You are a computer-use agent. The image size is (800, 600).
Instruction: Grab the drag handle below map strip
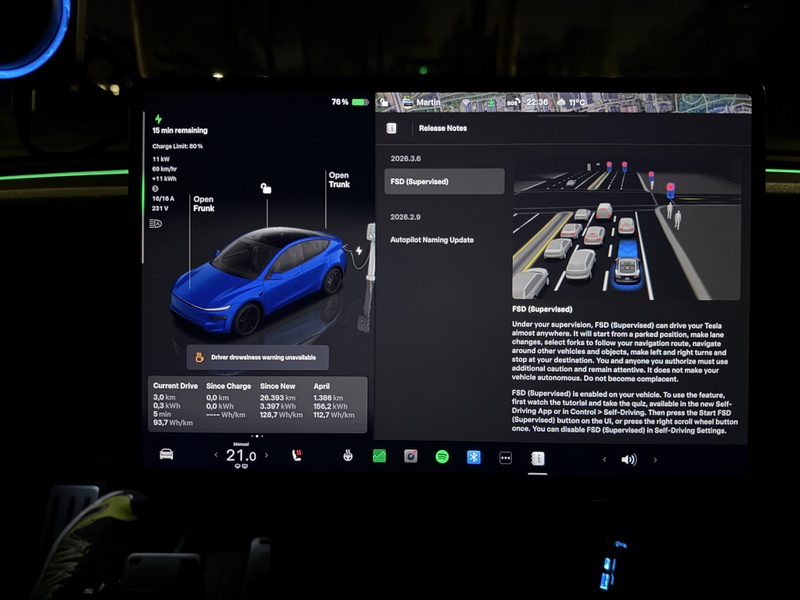point(563,116)
